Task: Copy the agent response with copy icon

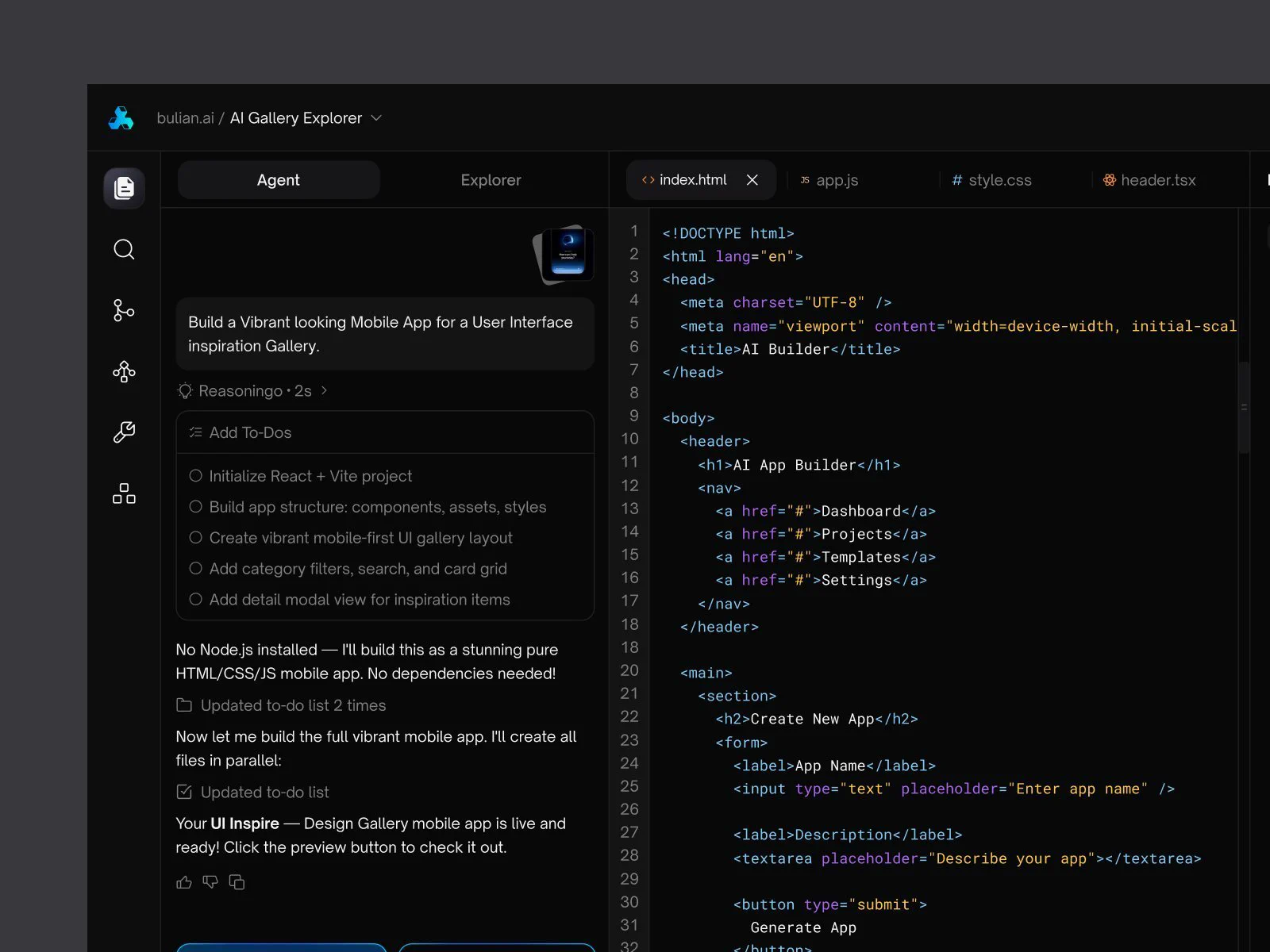Action: 237,882
